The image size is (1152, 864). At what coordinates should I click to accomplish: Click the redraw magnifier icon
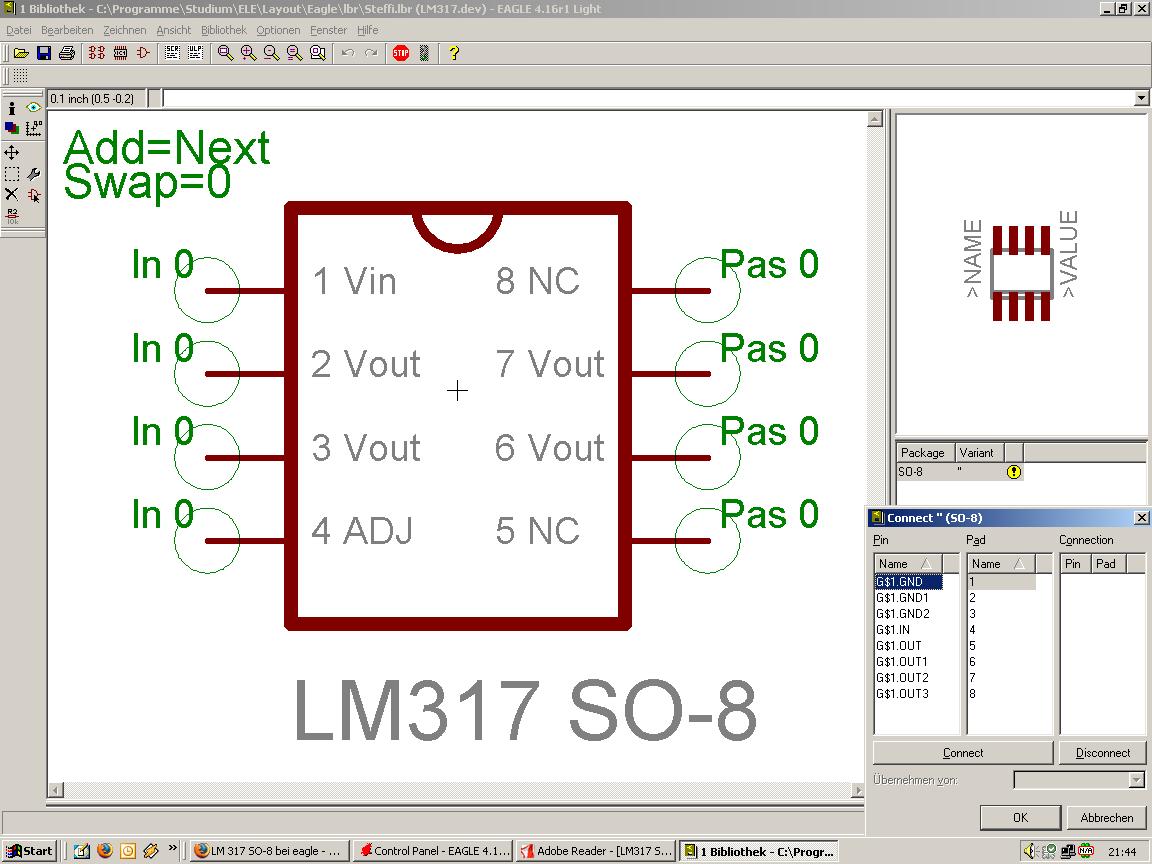click(295, 53)
